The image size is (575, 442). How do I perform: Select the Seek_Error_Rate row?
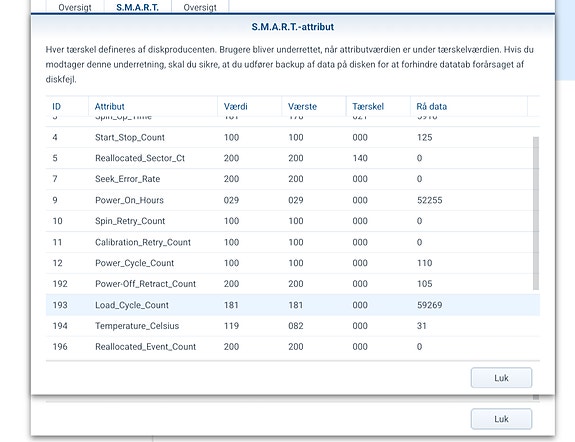click(293, 179)
